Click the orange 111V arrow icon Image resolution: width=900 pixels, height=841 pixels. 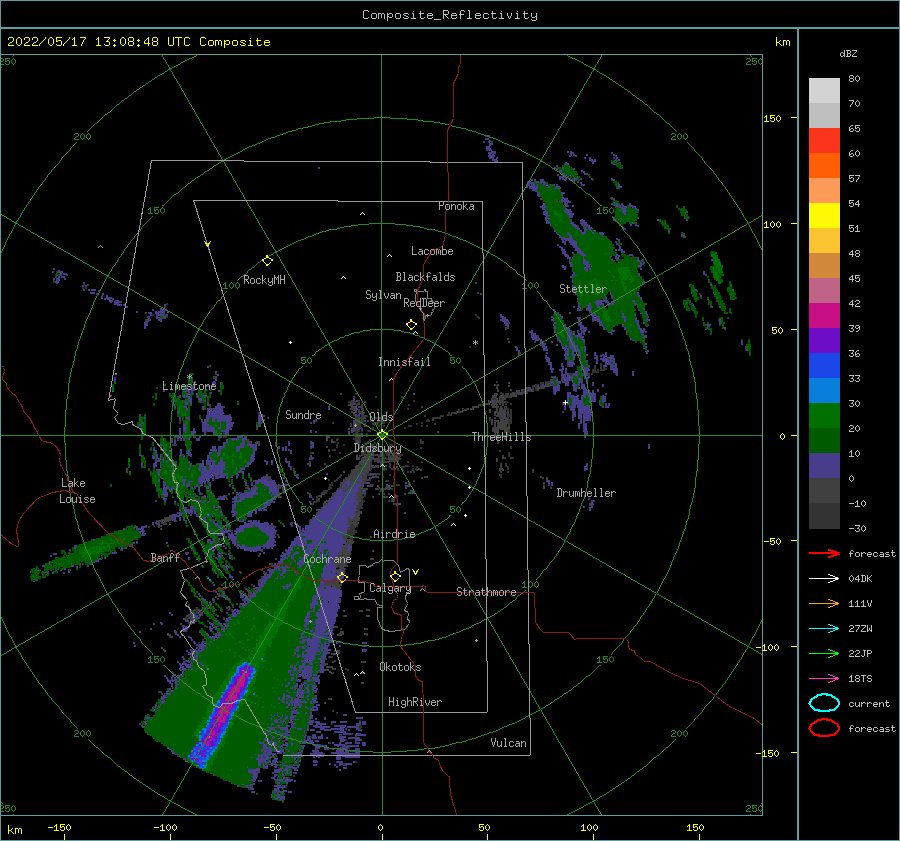coord(824,603)
